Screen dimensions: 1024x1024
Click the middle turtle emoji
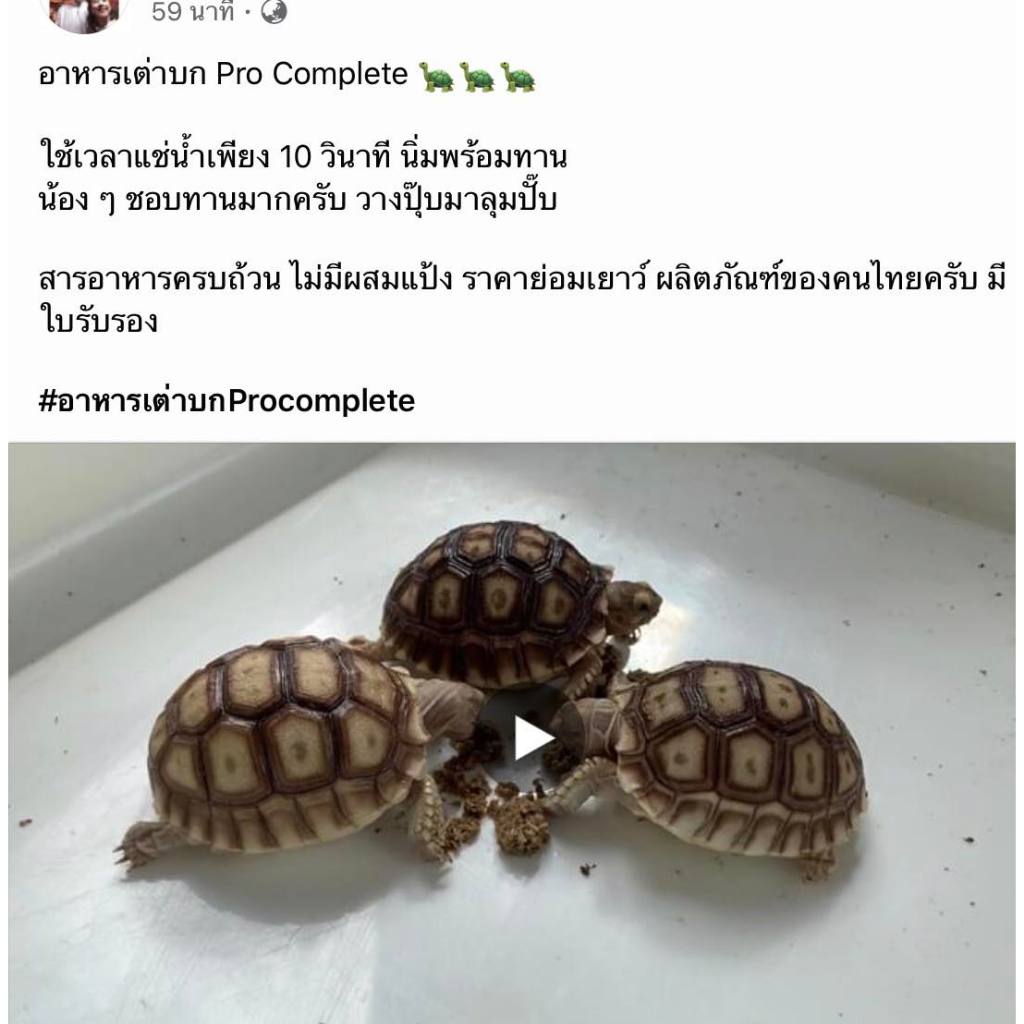pos(477,76)
